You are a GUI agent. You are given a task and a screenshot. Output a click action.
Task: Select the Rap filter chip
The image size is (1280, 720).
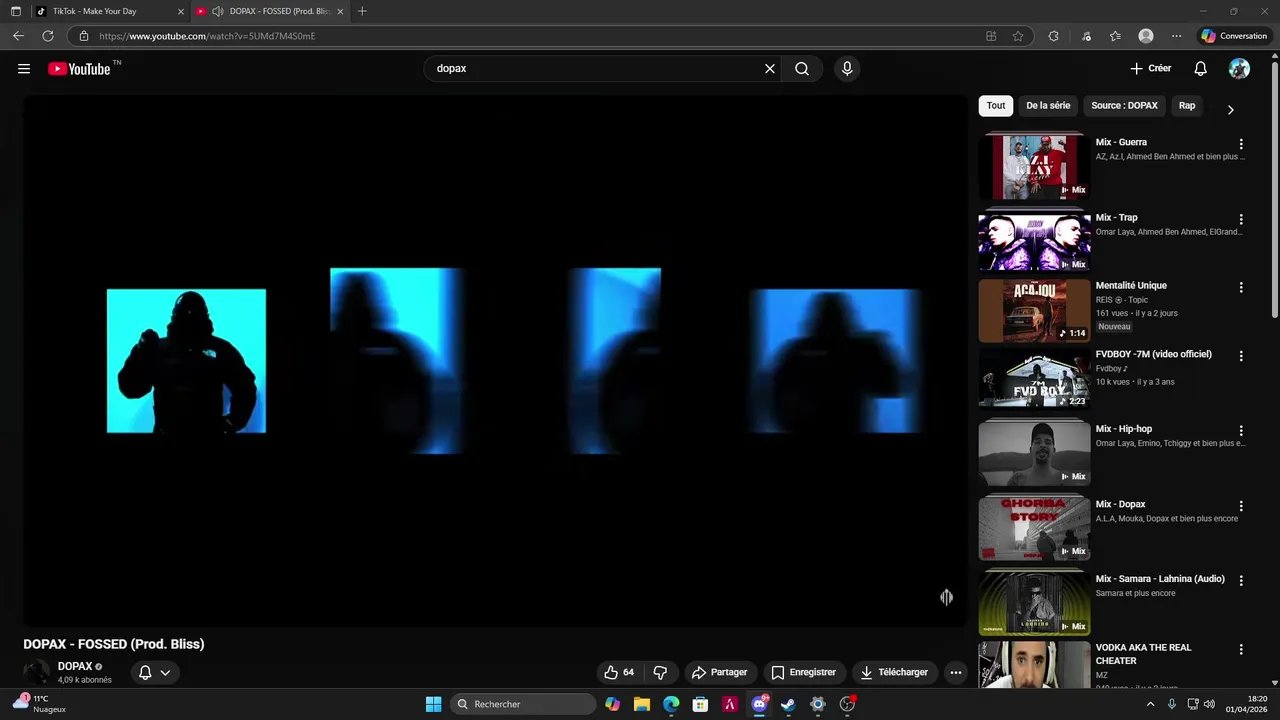1187,105
